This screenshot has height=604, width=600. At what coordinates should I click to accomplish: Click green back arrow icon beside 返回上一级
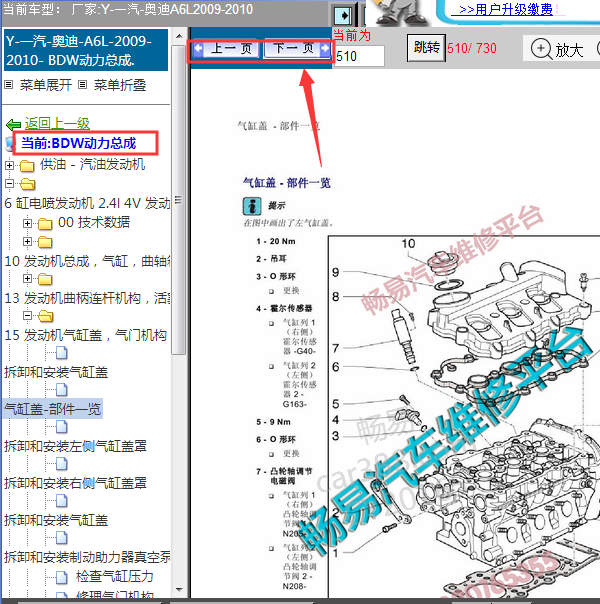click(14, 124)
